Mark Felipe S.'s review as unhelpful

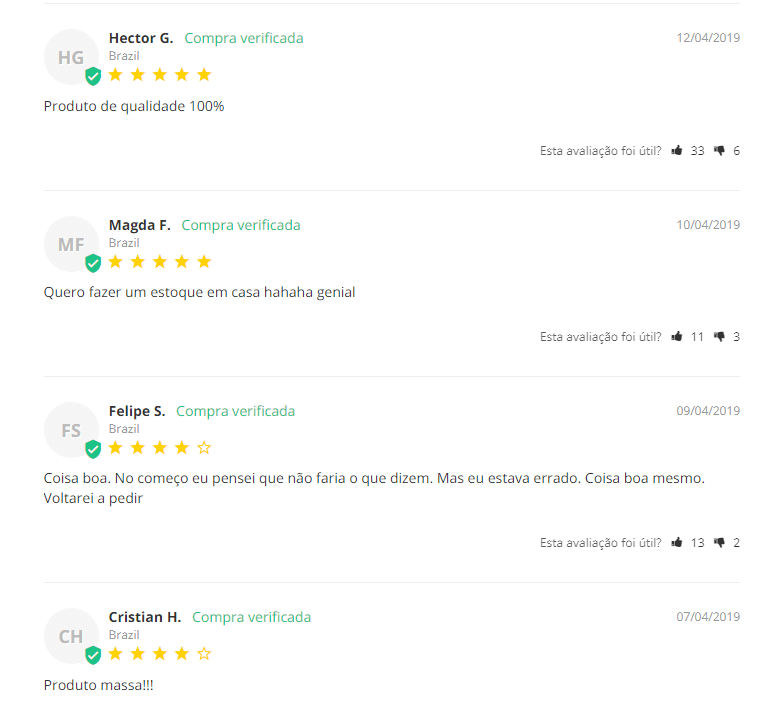(719, 543)
